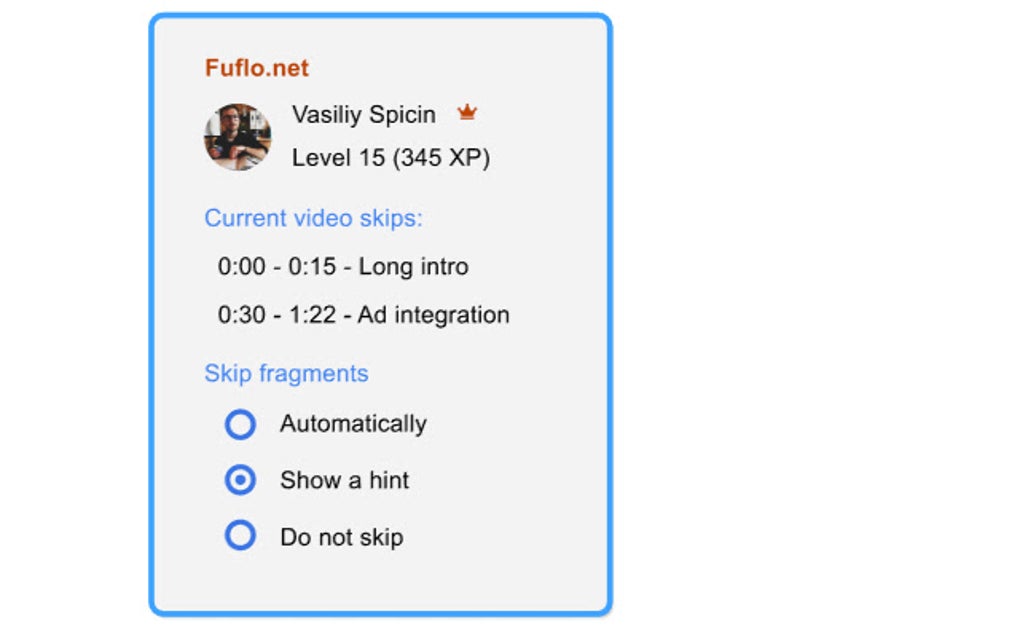Click the Automatically option label text
1020x638 pixels.
point(353,424)
